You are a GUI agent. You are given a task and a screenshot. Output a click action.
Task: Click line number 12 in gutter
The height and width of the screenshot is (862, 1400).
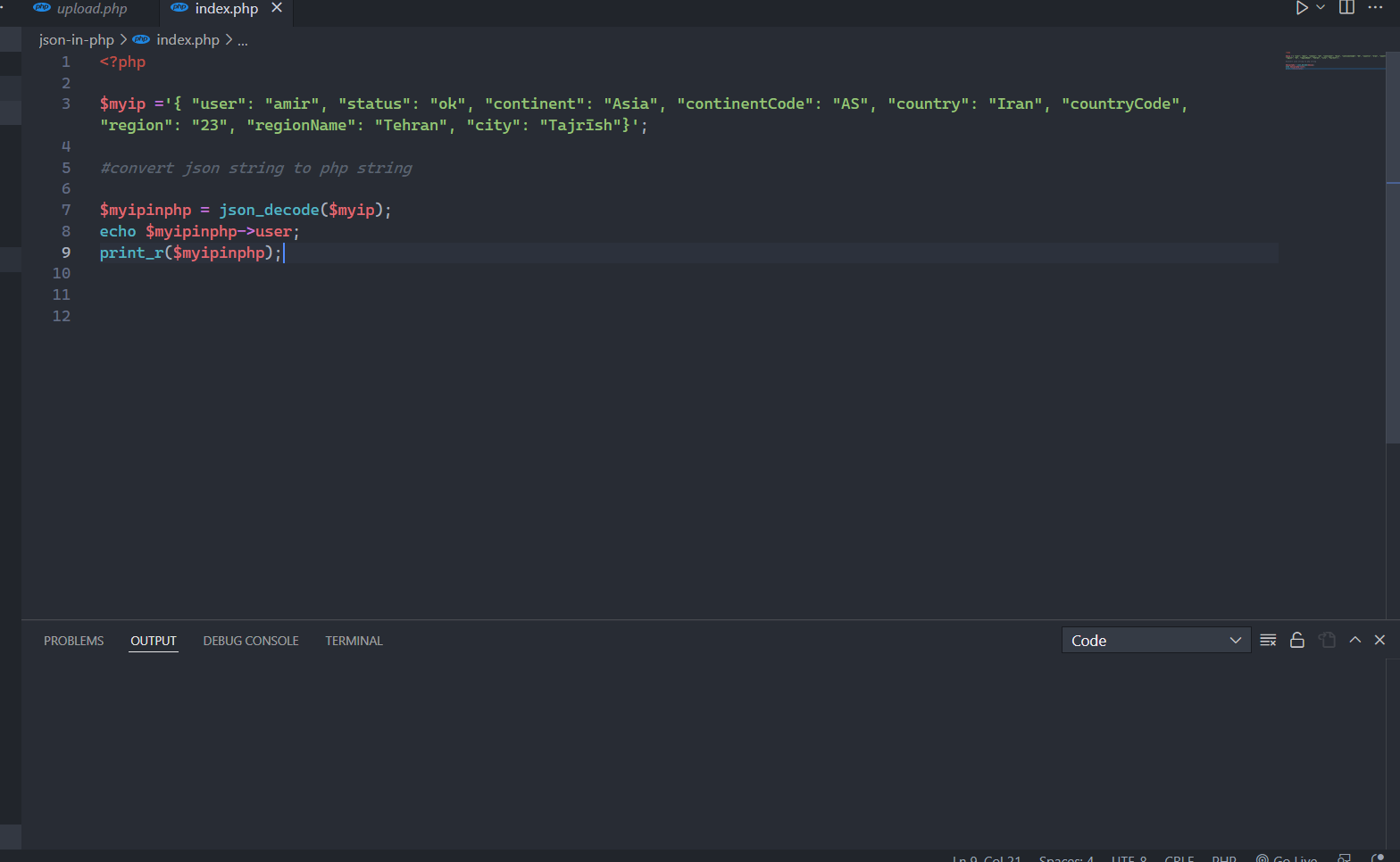[x=62, y=316]
